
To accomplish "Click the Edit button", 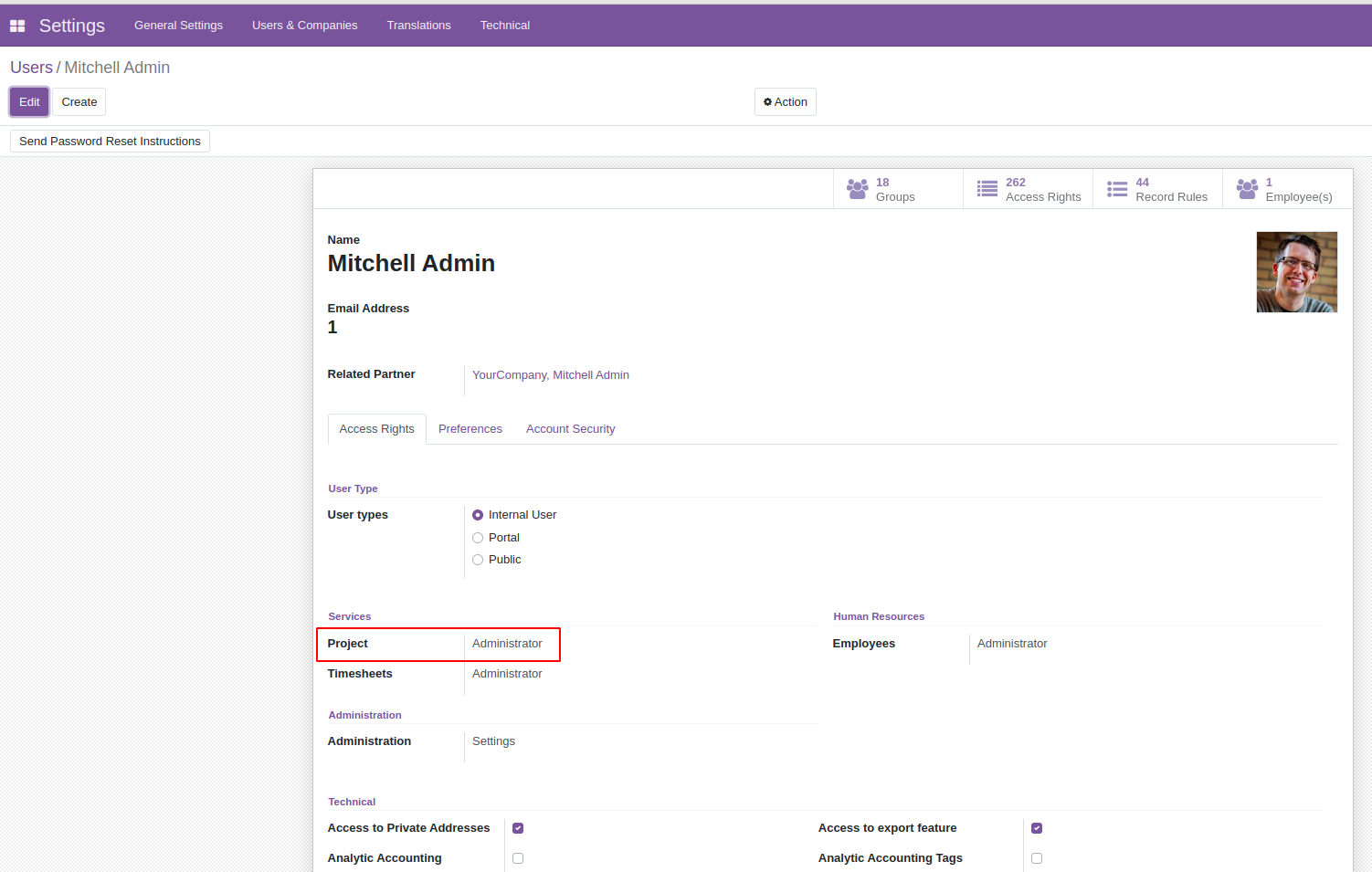I will [29, 102].
